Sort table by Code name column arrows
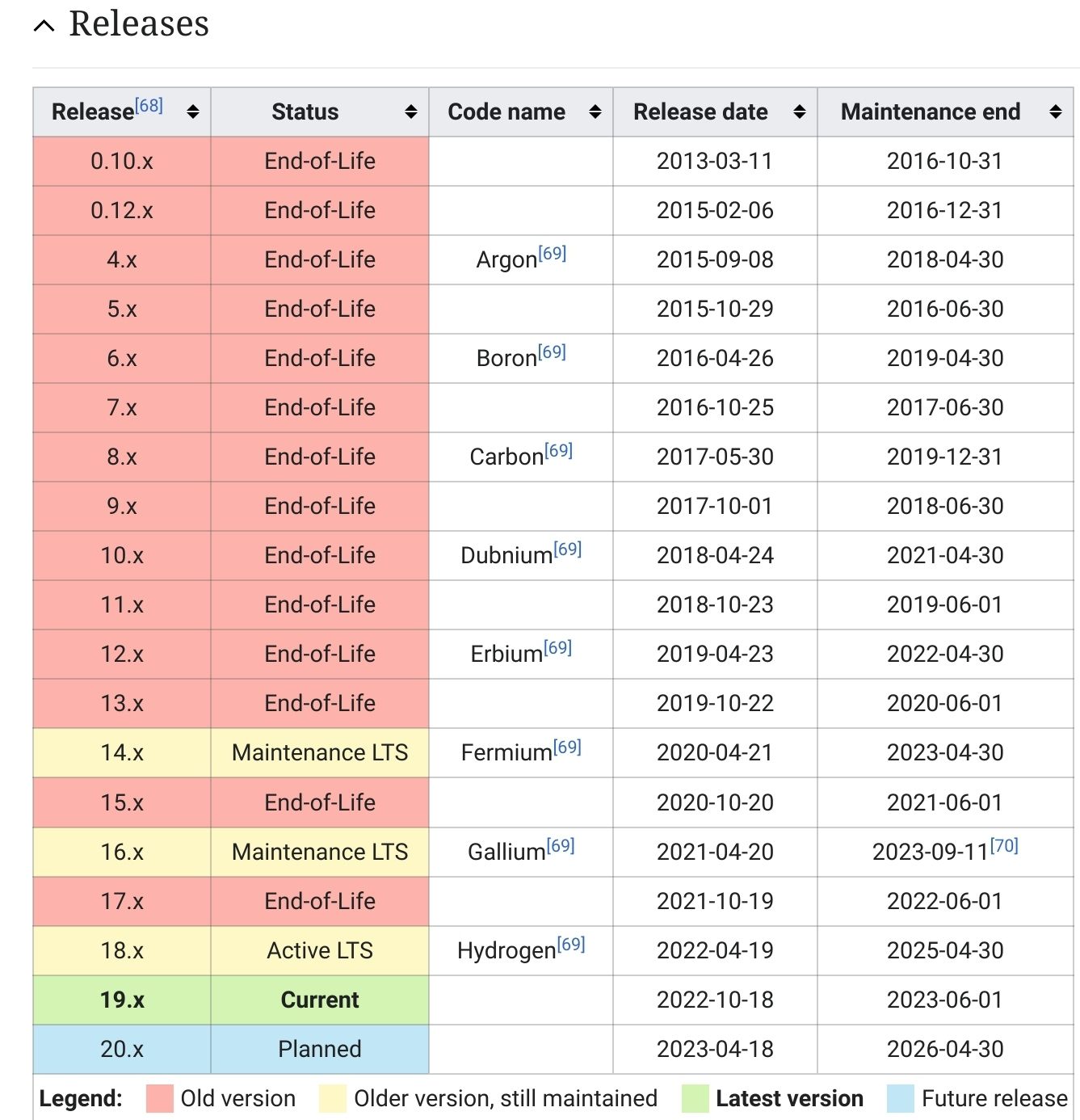 click(595, 112)
